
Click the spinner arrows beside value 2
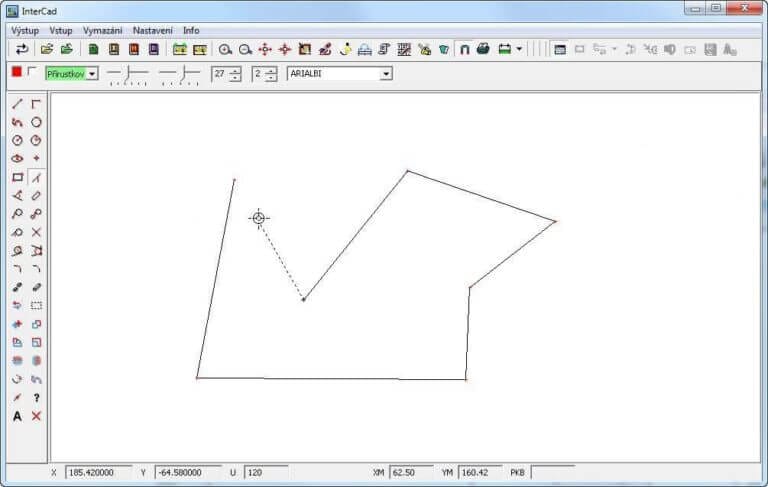[271, 74]
